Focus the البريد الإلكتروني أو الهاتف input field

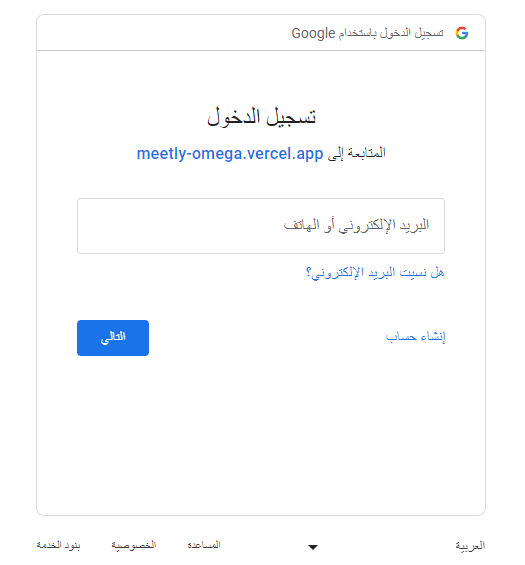(x=261, y=226)
